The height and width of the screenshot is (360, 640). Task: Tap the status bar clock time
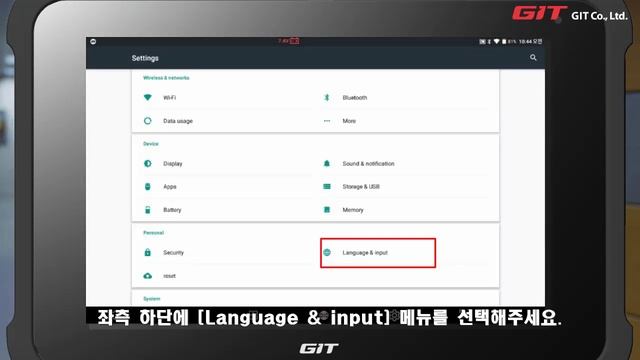(x=530, y=42)
